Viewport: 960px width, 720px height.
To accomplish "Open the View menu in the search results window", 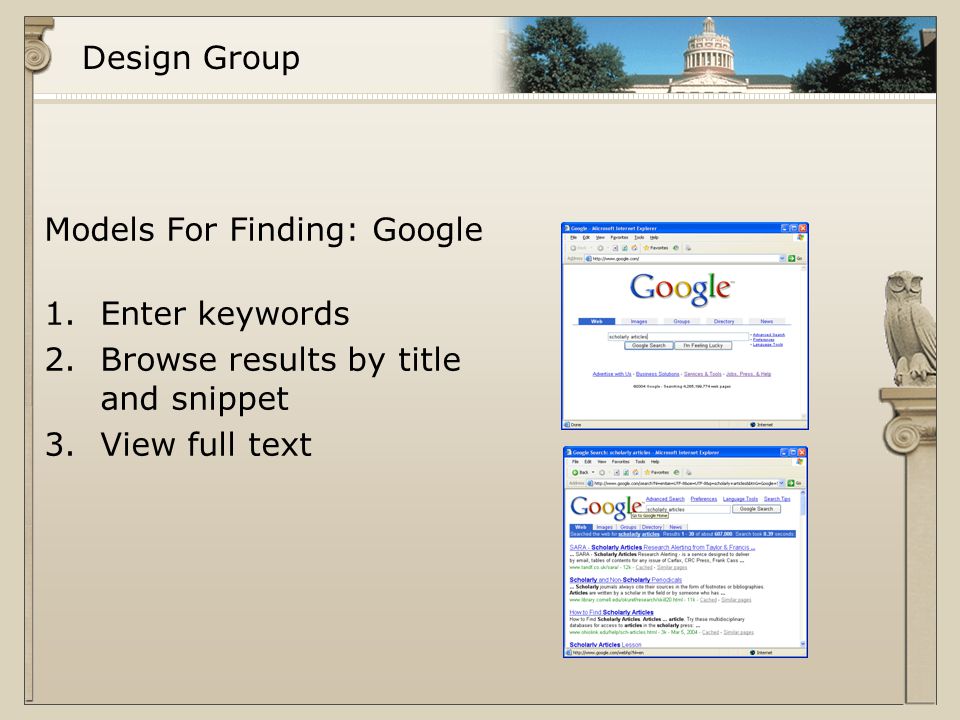I will pos(602,462).
